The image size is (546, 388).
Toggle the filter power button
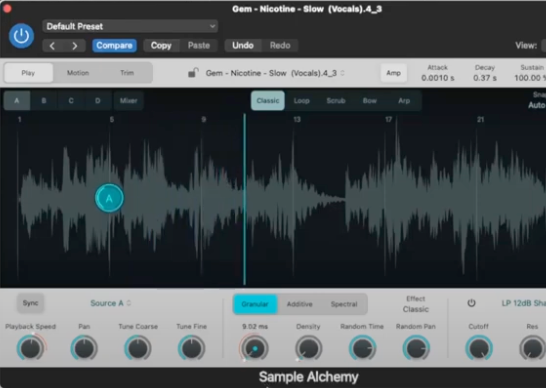(471, 303)
